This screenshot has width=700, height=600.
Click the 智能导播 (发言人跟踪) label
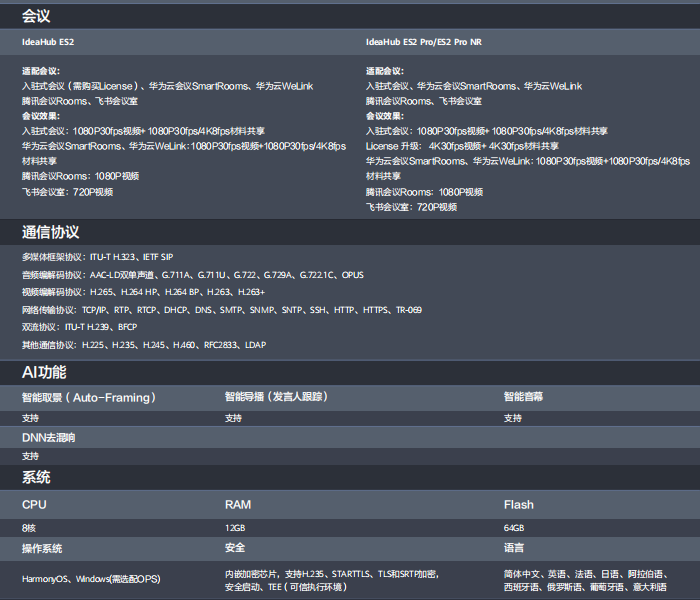tap(276, 397)
